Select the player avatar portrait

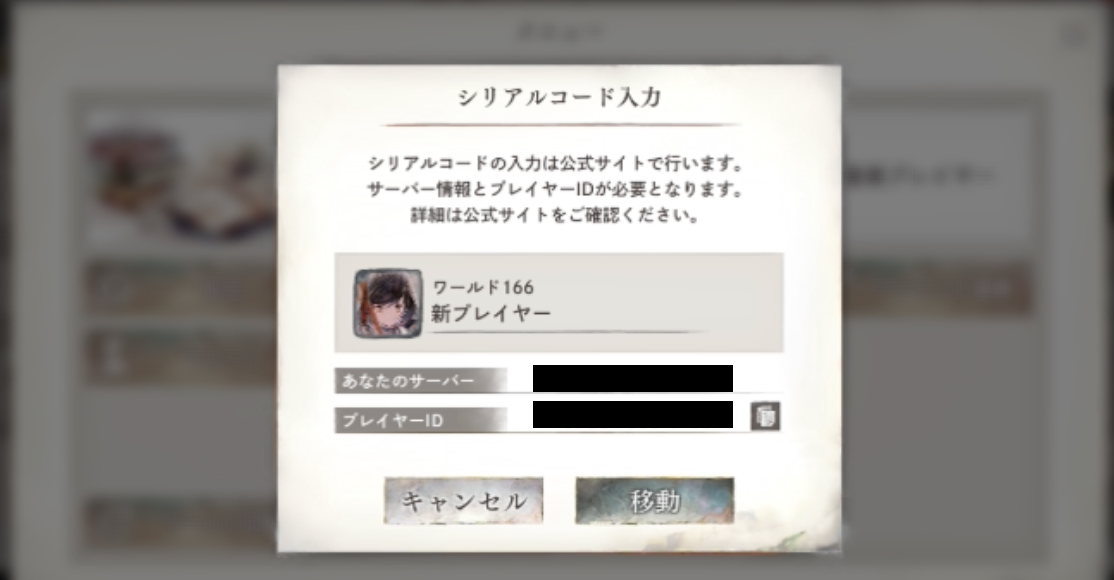click(x=388, y=303)
